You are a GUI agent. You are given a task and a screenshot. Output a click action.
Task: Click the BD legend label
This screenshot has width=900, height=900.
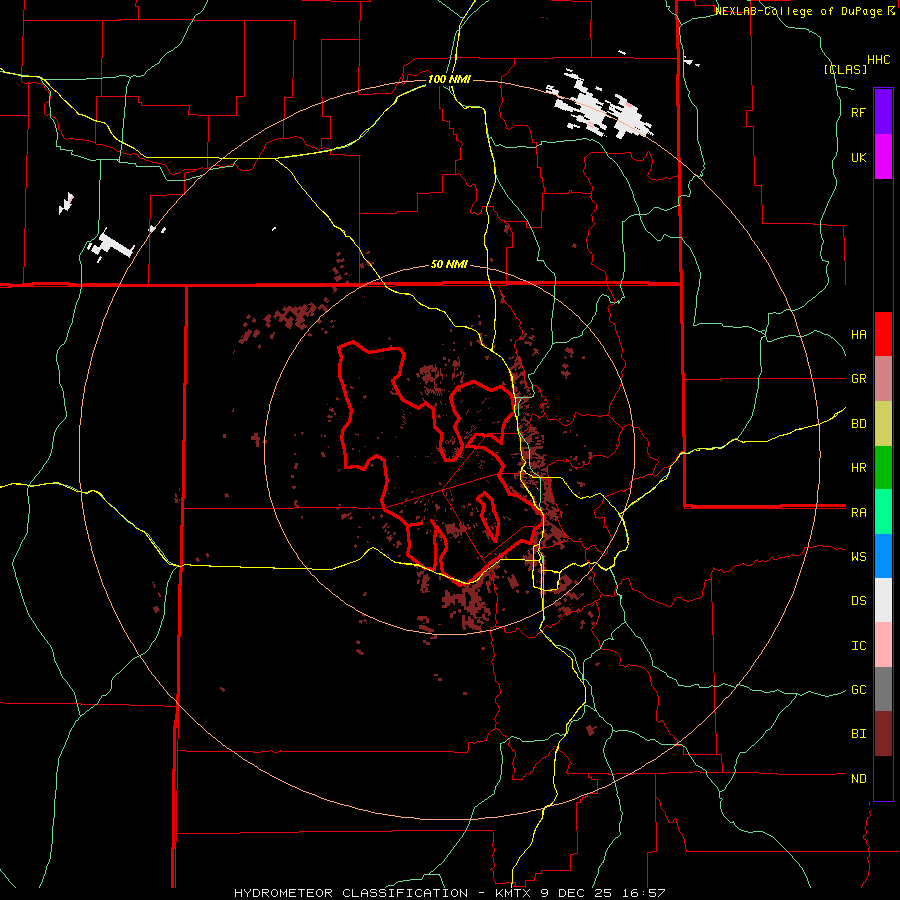coord(858,424)
